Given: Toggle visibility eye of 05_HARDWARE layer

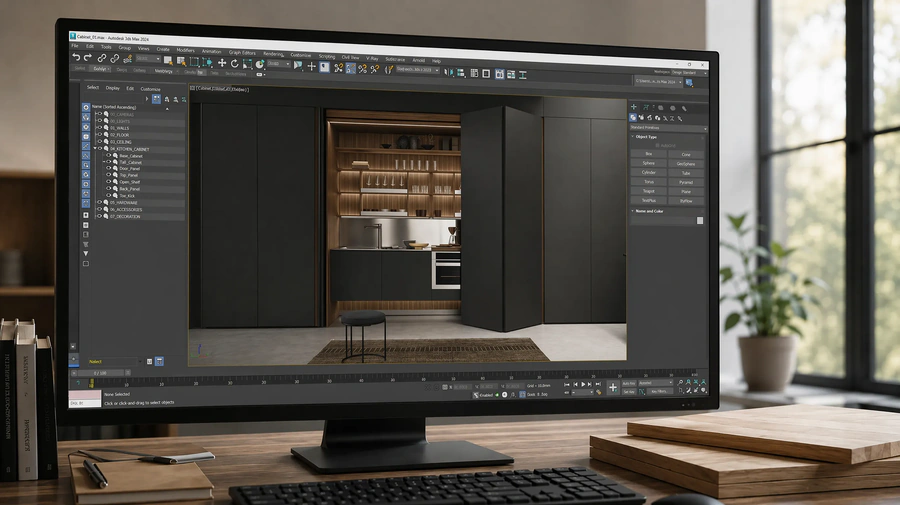Looking at the screenshot, I should point(100,203).
